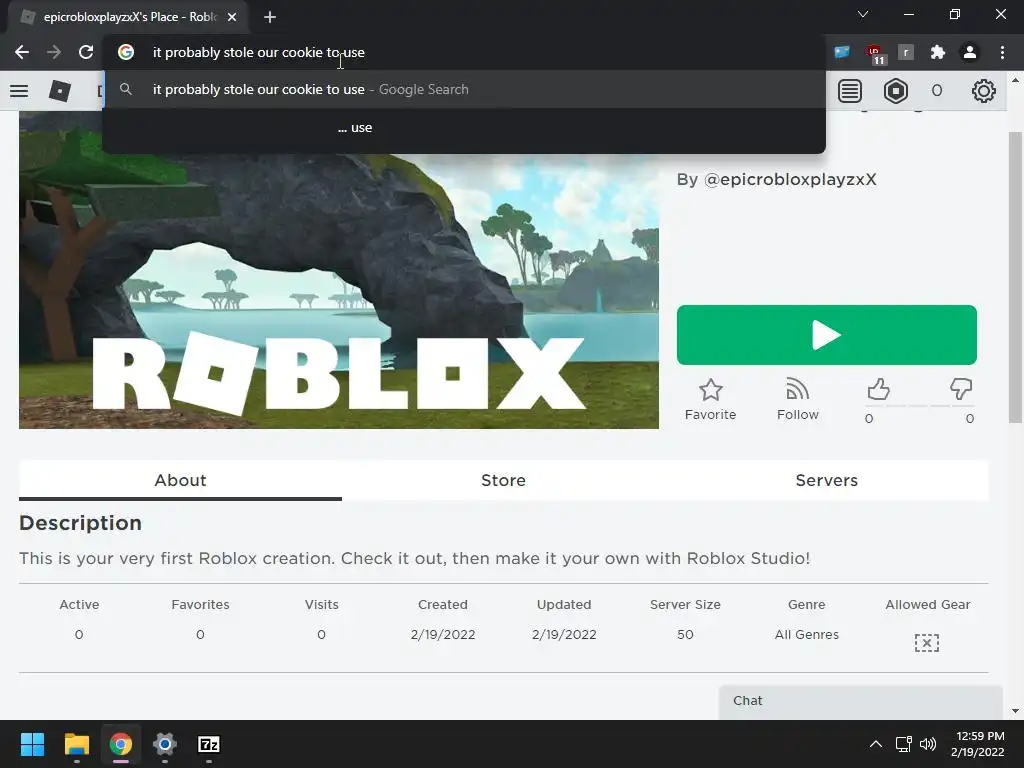Open File Explorer from the taskbar
The height and width of the screenshot is (768, 1024).
(x=76, y=744)
